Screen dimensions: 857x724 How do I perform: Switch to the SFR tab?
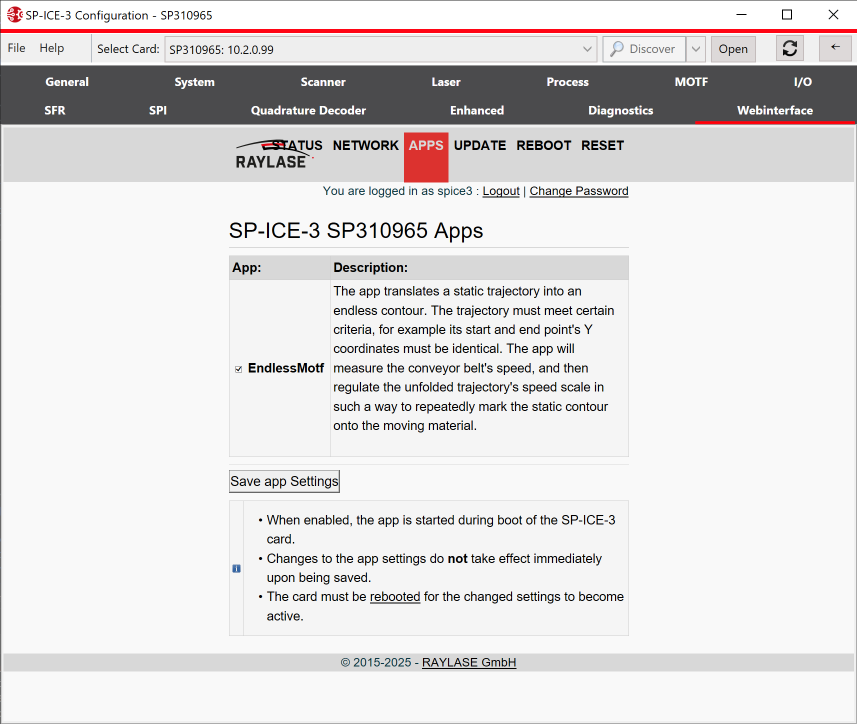pos(55,110)
